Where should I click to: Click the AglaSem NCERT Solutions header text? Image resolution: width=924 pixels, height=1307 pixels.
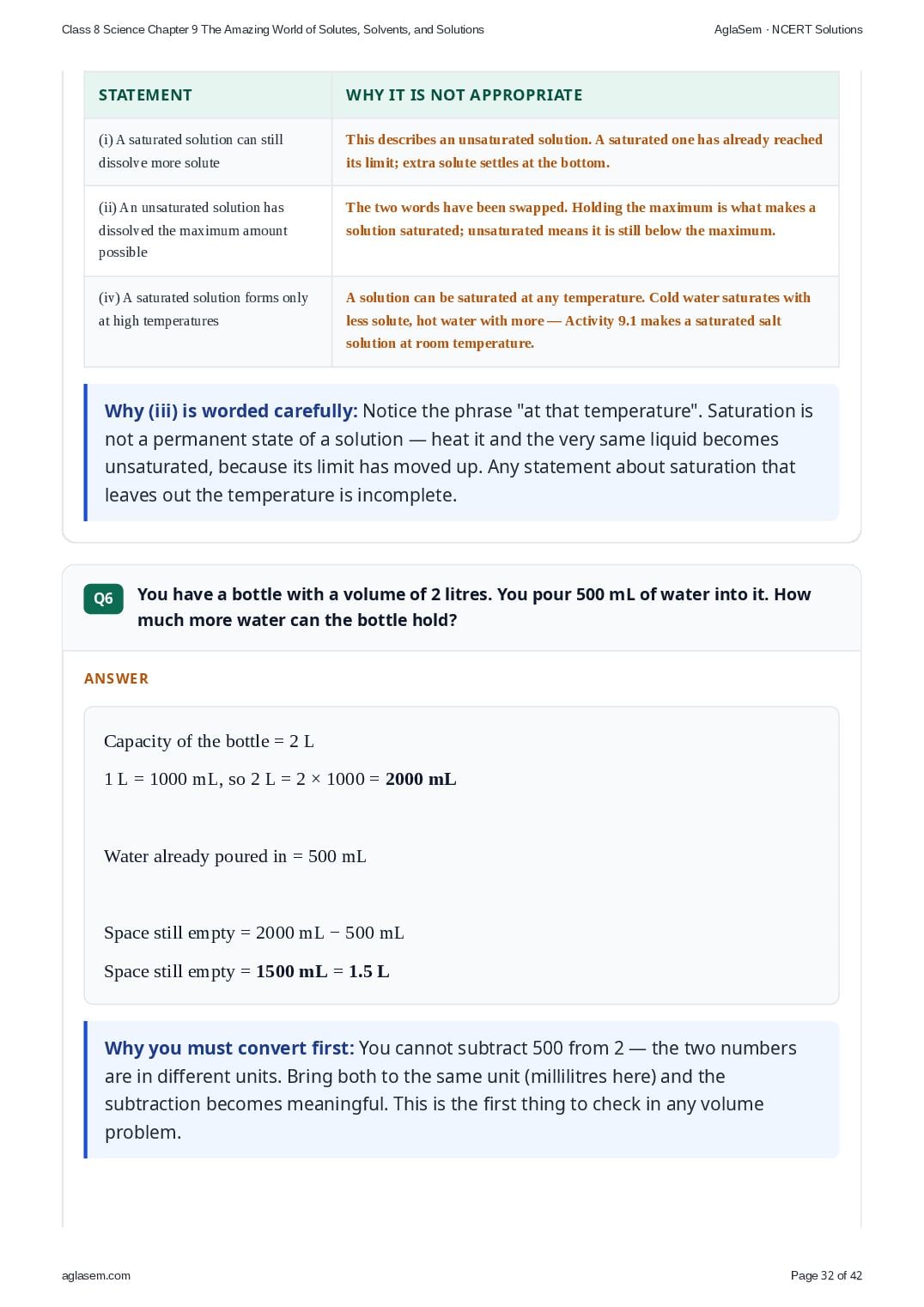coord(787,29)
